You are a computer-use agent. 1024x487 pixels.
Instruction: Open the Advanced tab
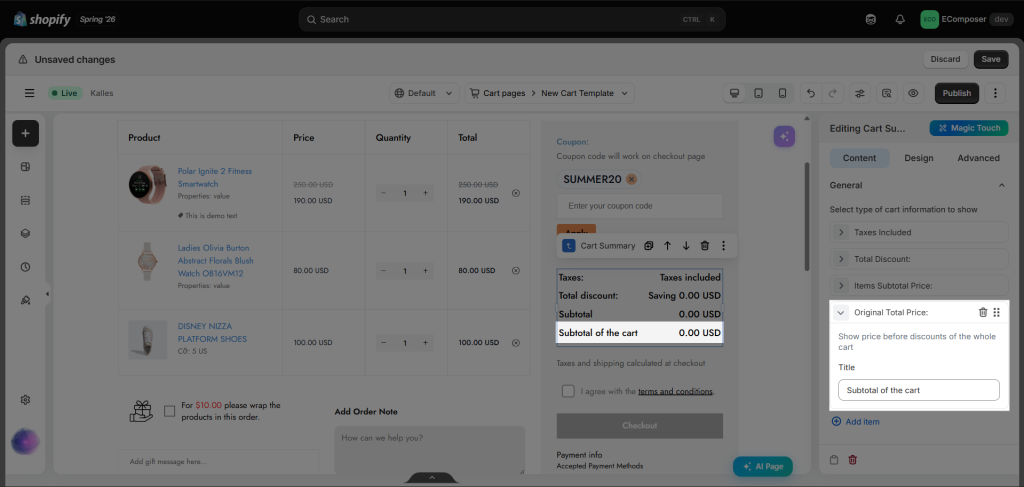pos(978,158)
